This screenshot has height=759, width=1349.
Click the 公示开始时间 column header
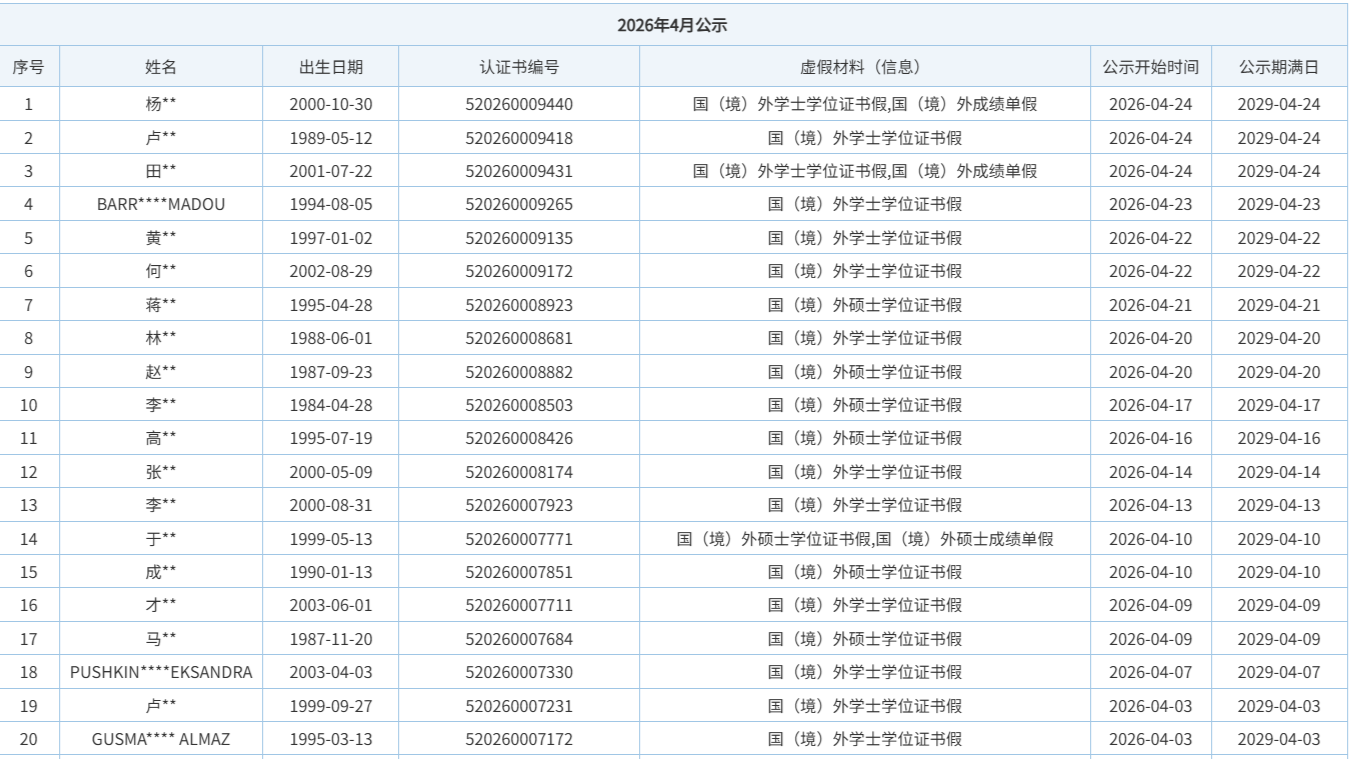click(x=1150, y=68)
